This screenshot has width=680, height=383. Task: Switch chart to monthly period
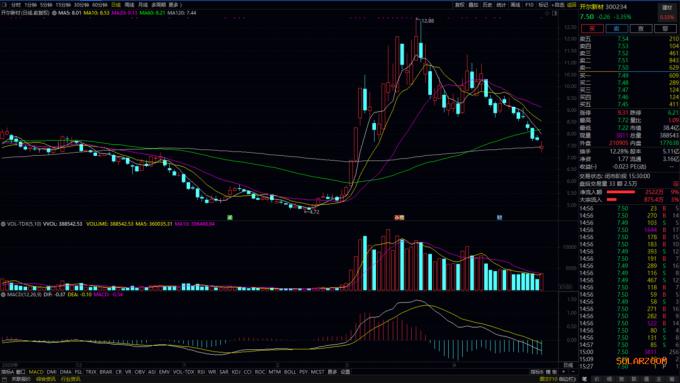click(x=143, y=5)
